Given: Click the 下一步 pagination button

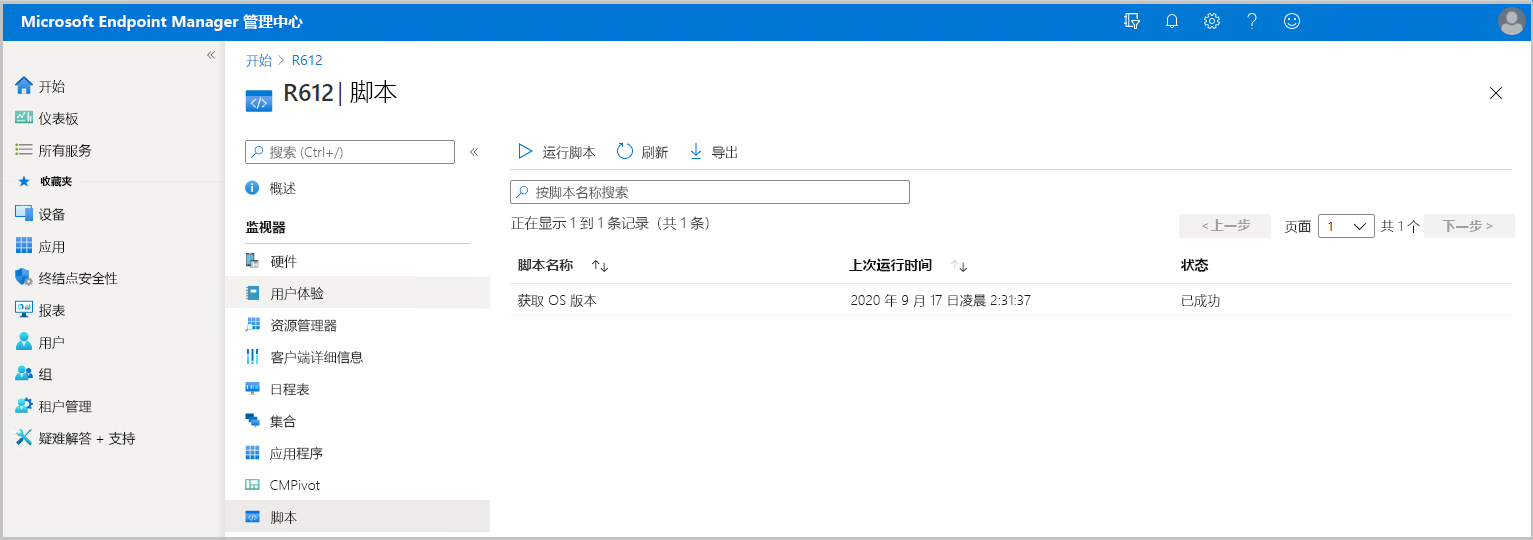Looking at the screenshot, I should point(1469,226).
